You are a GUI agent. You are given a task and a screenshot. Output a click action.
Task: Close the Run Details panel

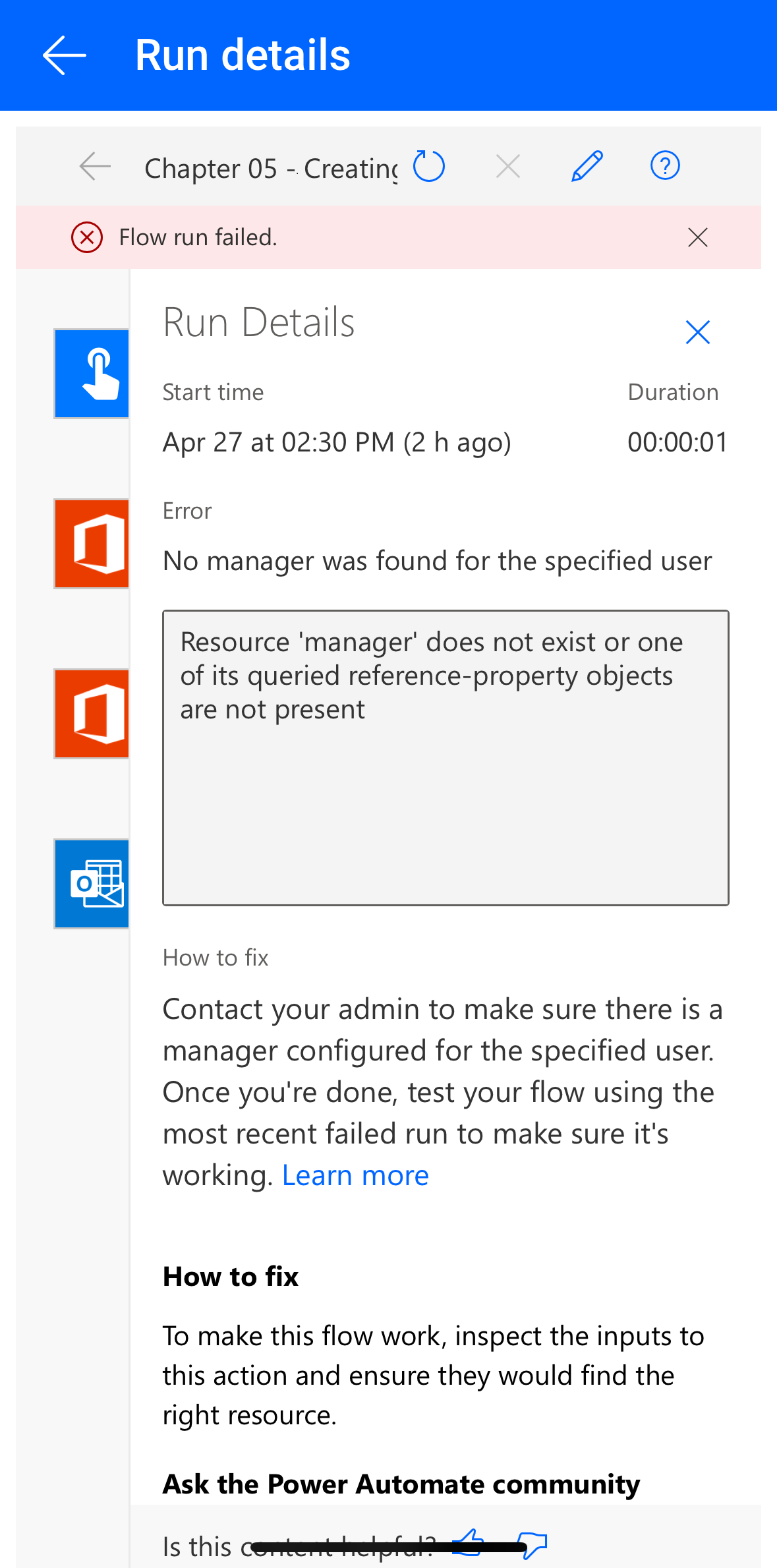(x=697, y=332)
